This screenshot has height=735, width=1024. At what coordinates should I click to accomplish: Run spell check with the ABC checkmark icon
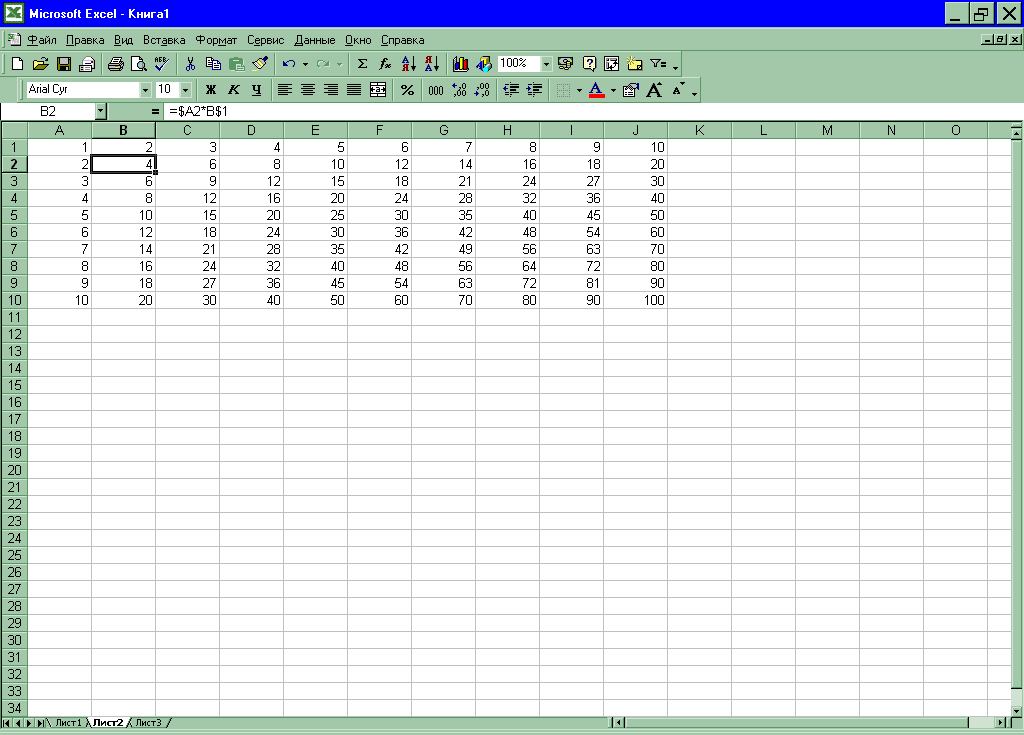[x=161, y=63]
